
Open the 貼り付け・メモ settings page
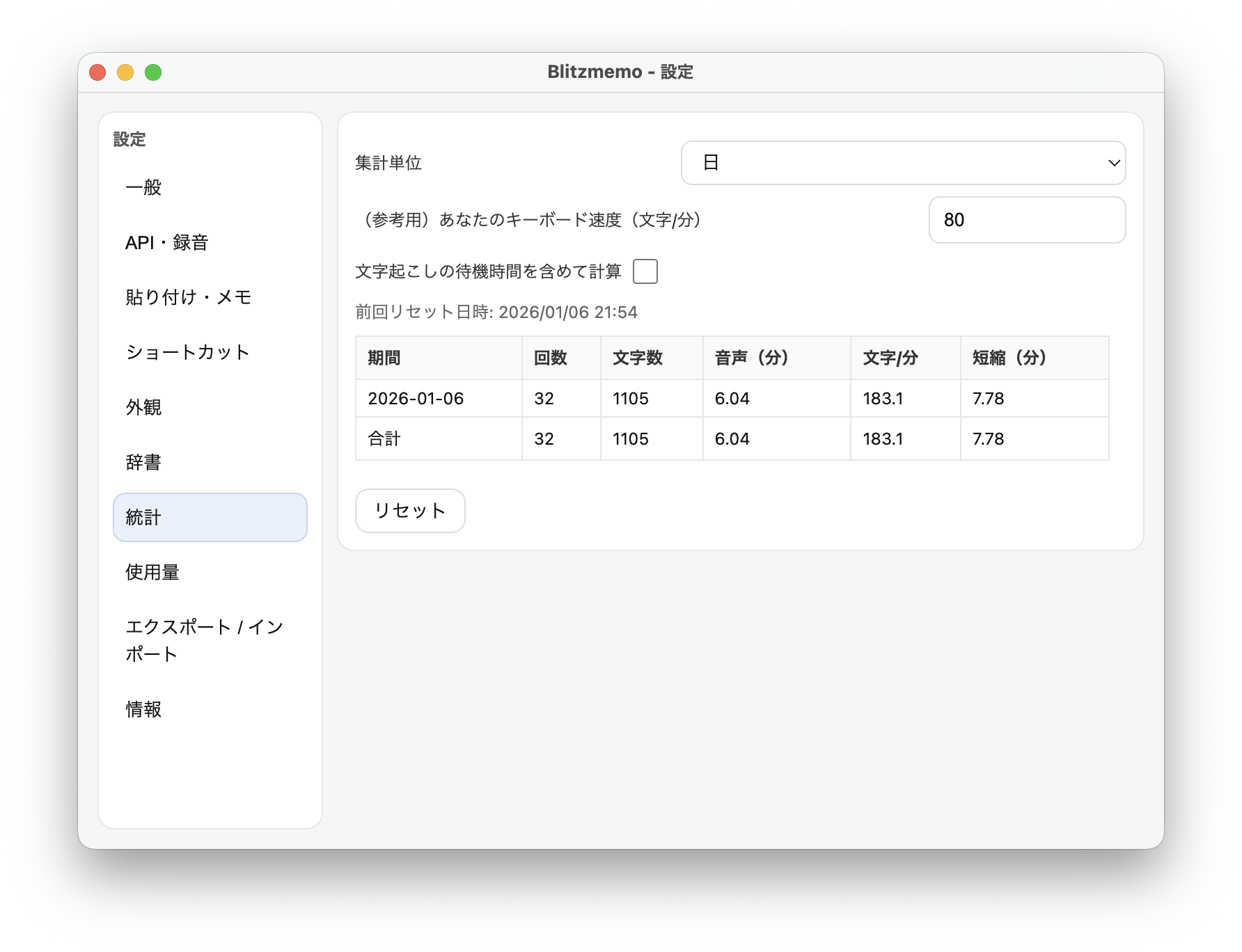click(188, 297)
